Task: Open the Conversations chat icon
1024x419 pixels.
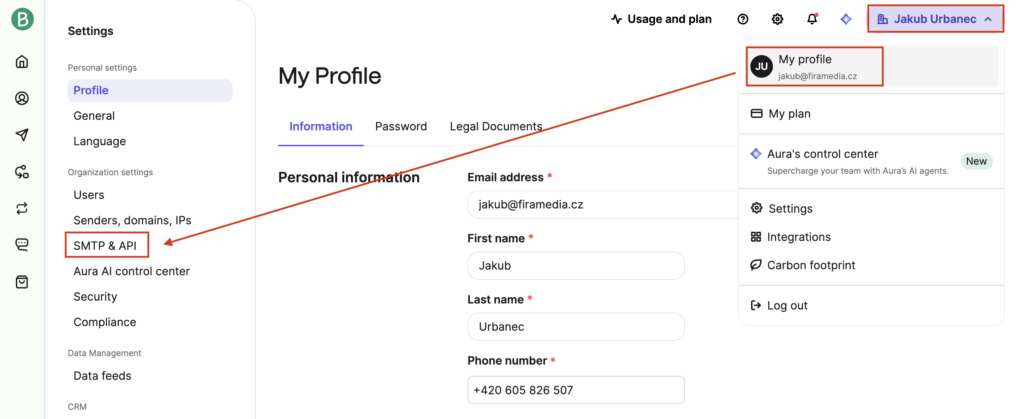Action: tap(22, 245)
